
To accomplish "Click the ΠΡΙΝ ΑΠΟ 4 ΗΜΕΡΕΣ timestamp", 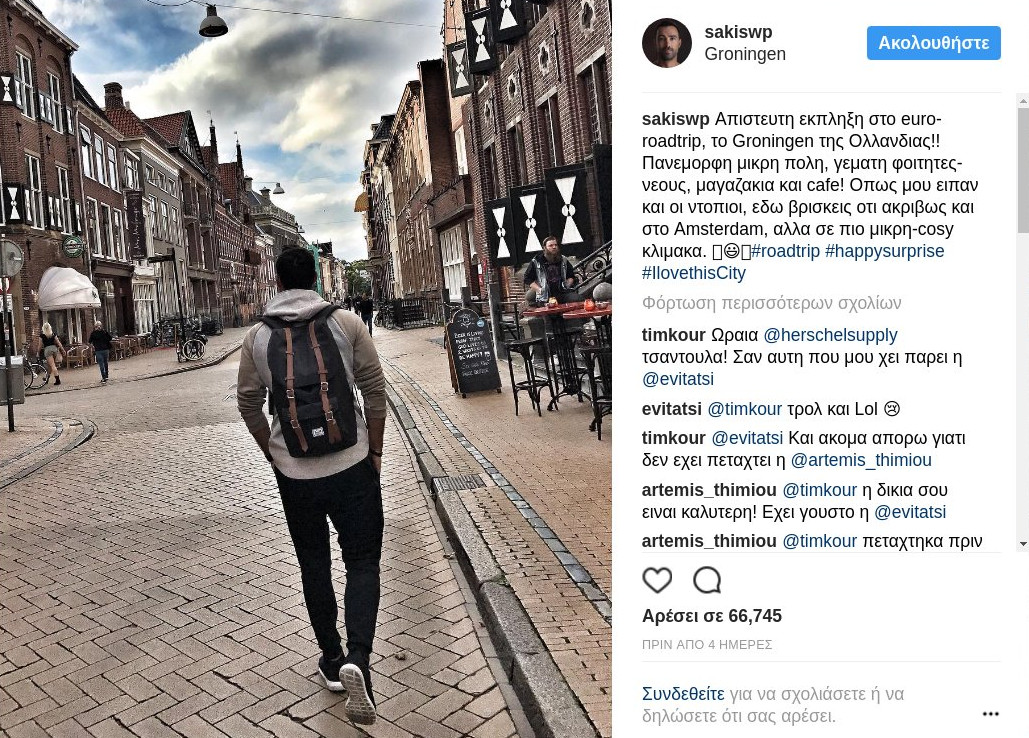I will pos(707,645).
